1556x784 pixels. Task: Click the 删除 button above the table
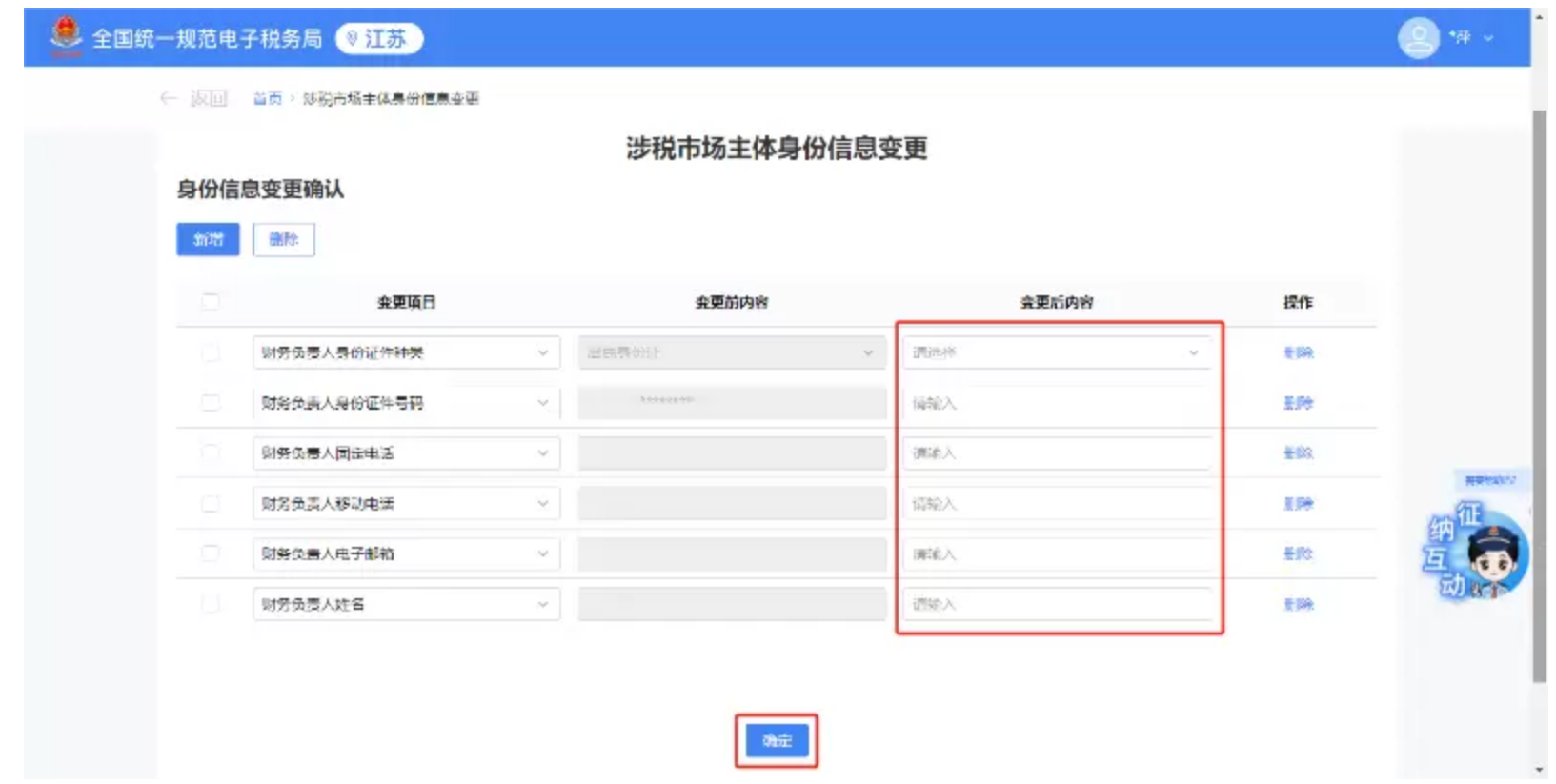coord(284,239)
